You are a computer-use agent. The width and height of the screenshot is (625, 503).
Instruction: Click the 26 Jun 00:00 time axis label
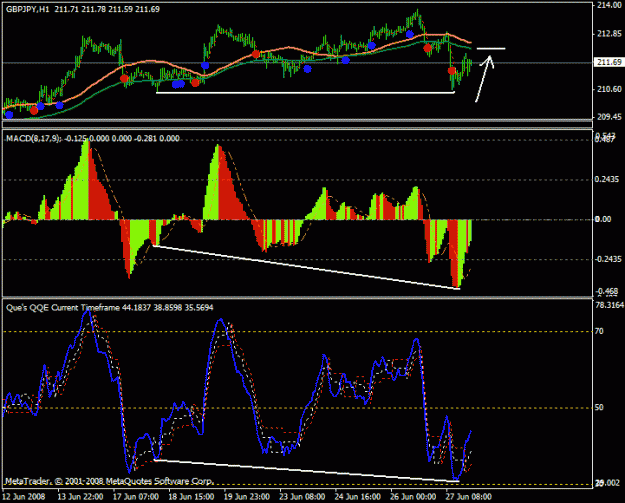[x=413, y=497]
